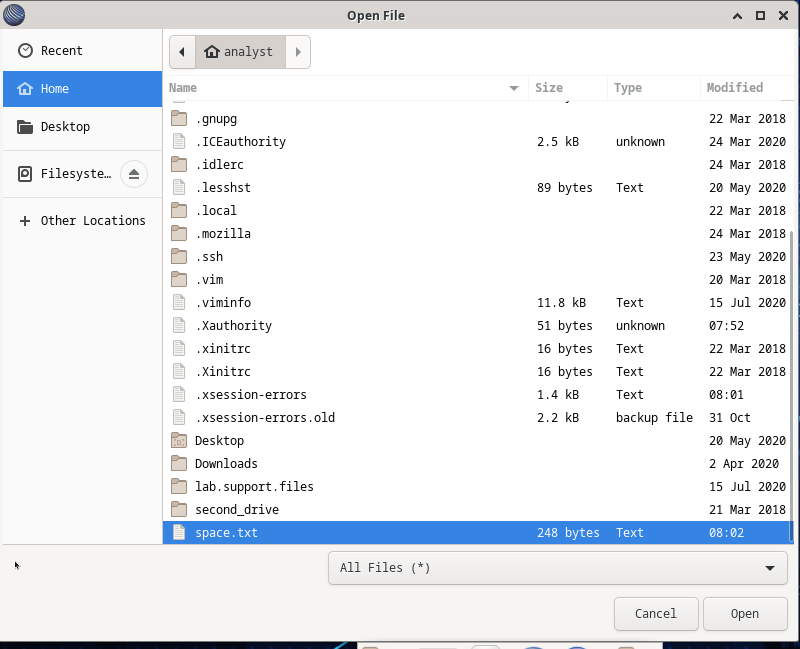The width and height of the screenshot is (800, 649).
Task: Open Recent in the sidebar
Action: 83,51
